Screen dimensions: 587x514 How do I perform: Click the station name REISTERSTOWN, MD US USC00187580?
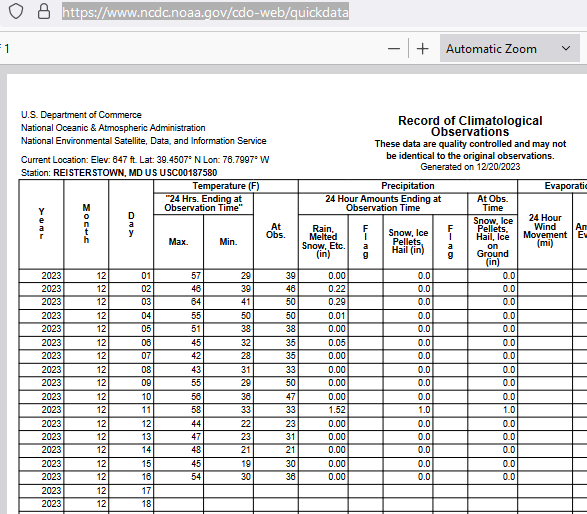tap(135, 173)
